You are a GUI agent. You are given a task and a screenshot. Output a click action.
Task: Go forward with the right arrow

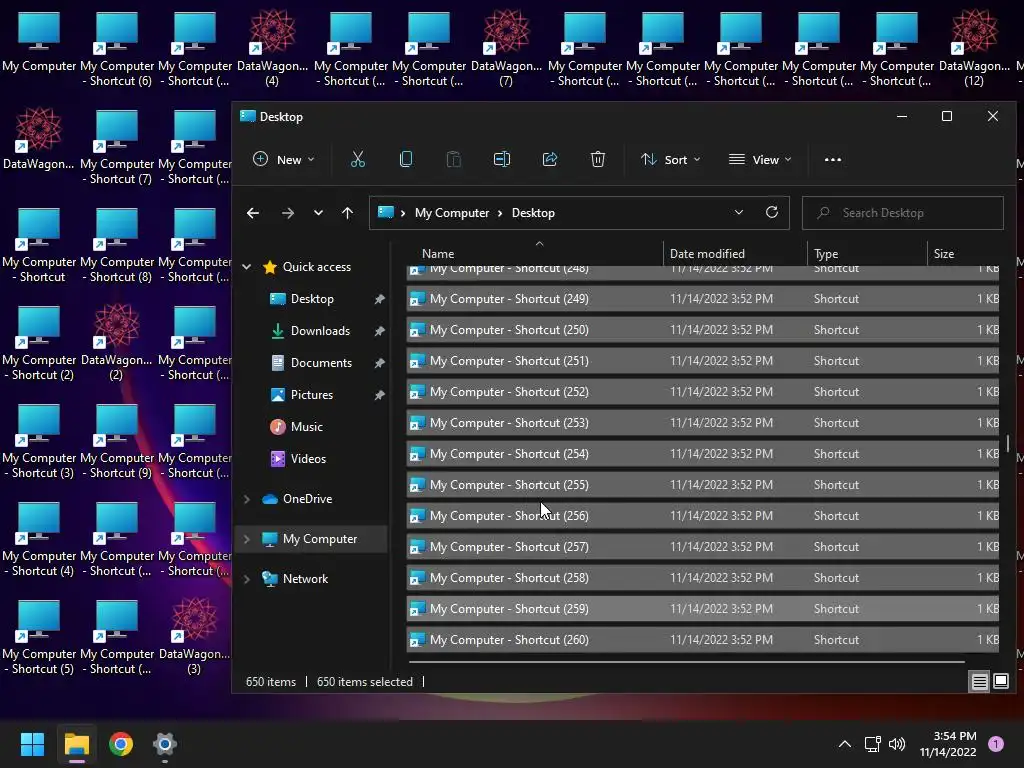pyautogui.click(x=287, y=213)
